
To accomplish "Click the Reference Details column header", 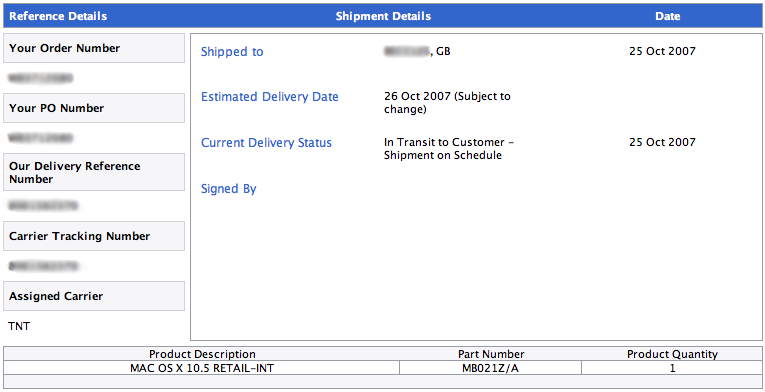I will coord(58,16).
